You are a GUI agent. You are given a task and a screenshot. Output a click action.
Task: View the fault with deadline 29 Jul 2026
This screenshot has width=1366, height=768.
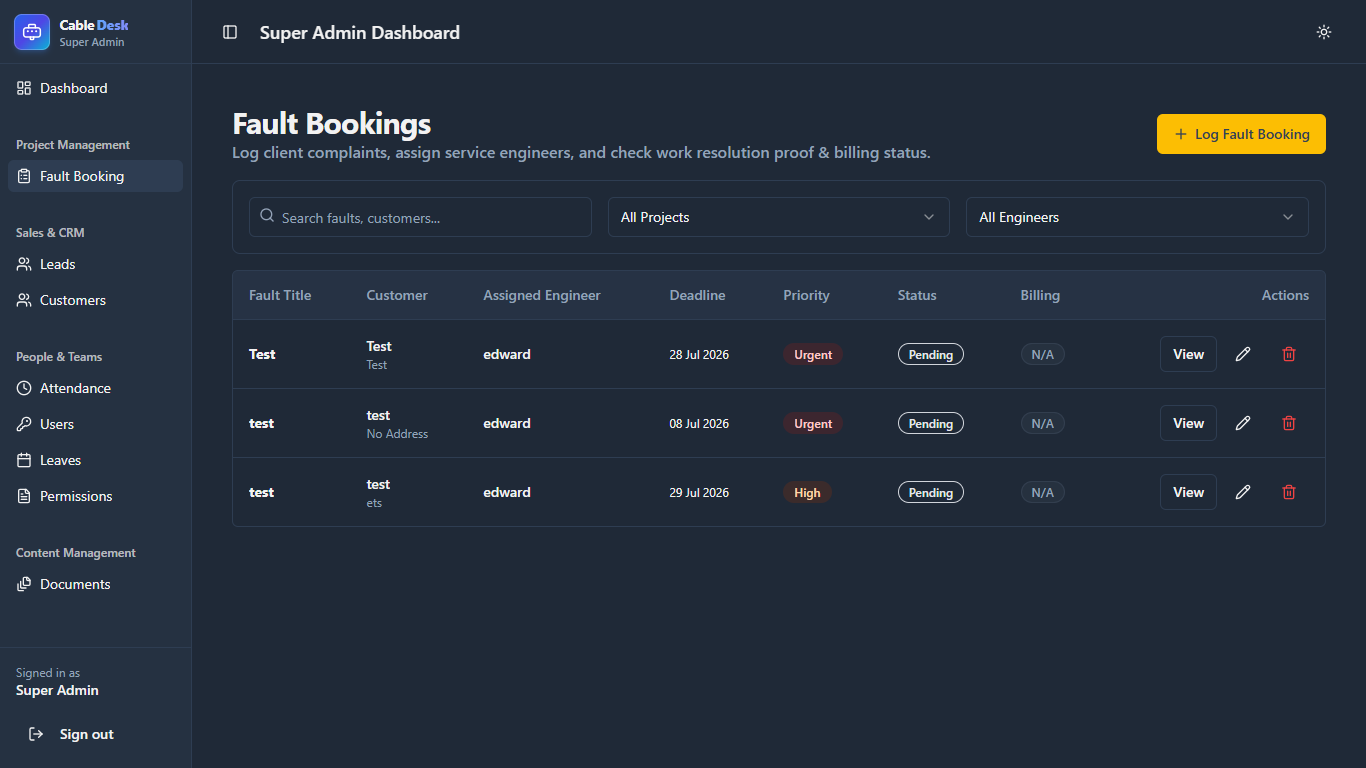(x=1188, y=492)
